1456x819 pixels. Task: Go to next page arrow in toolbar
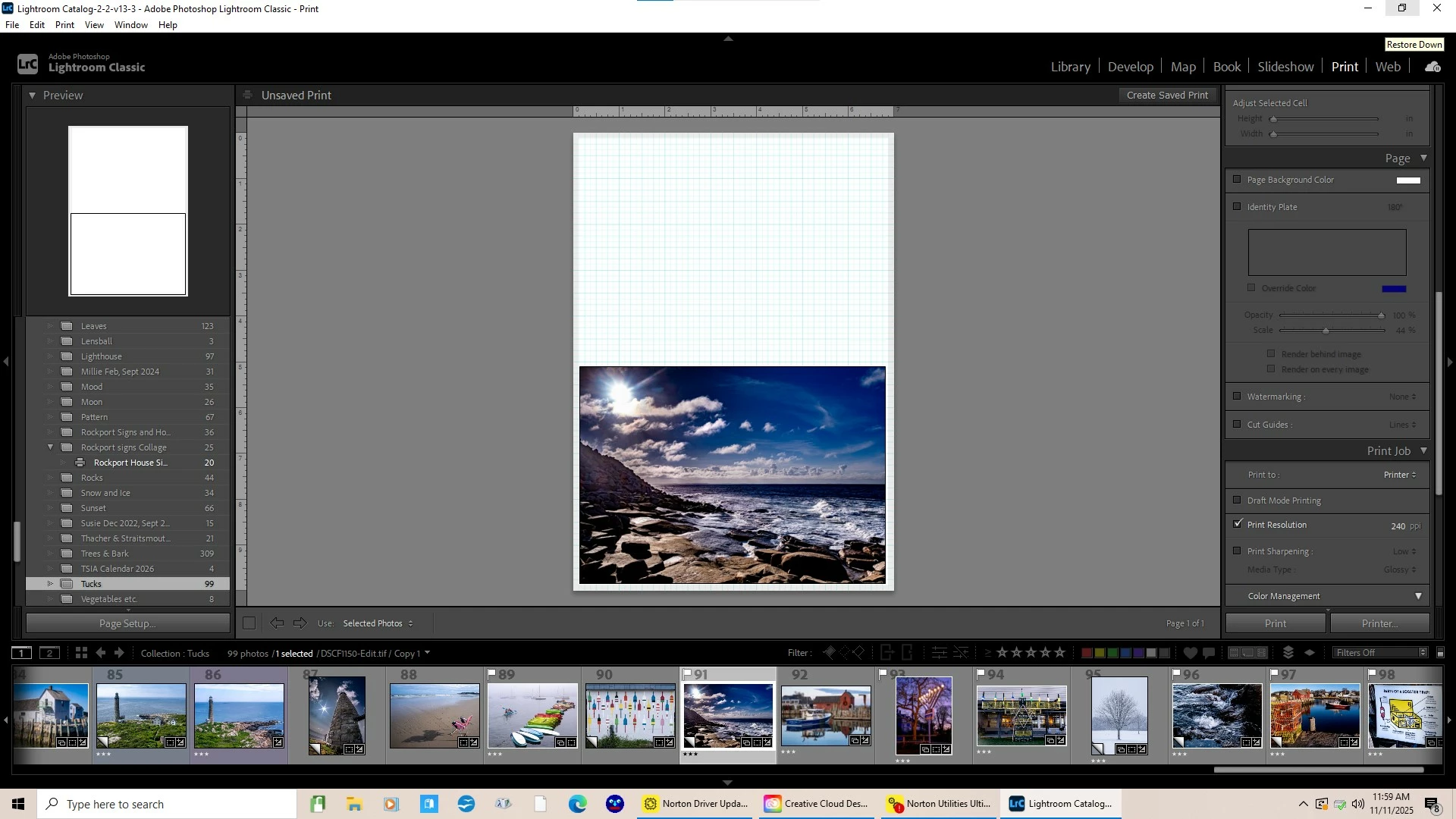tap(300, 623)
